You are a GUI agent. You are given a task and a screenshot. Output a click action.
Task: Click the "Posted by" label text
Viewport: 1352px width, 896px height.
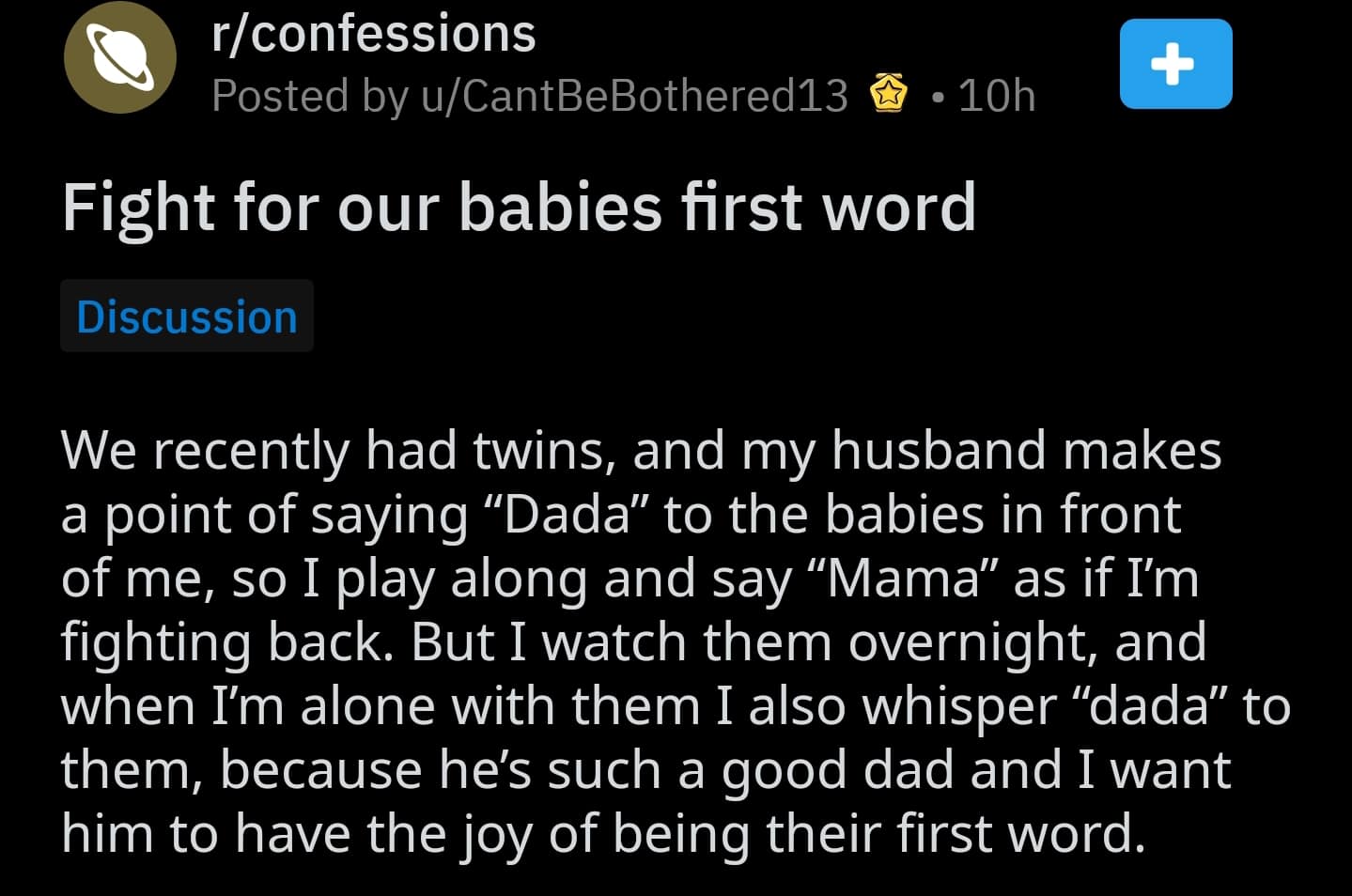pos(310,96)
